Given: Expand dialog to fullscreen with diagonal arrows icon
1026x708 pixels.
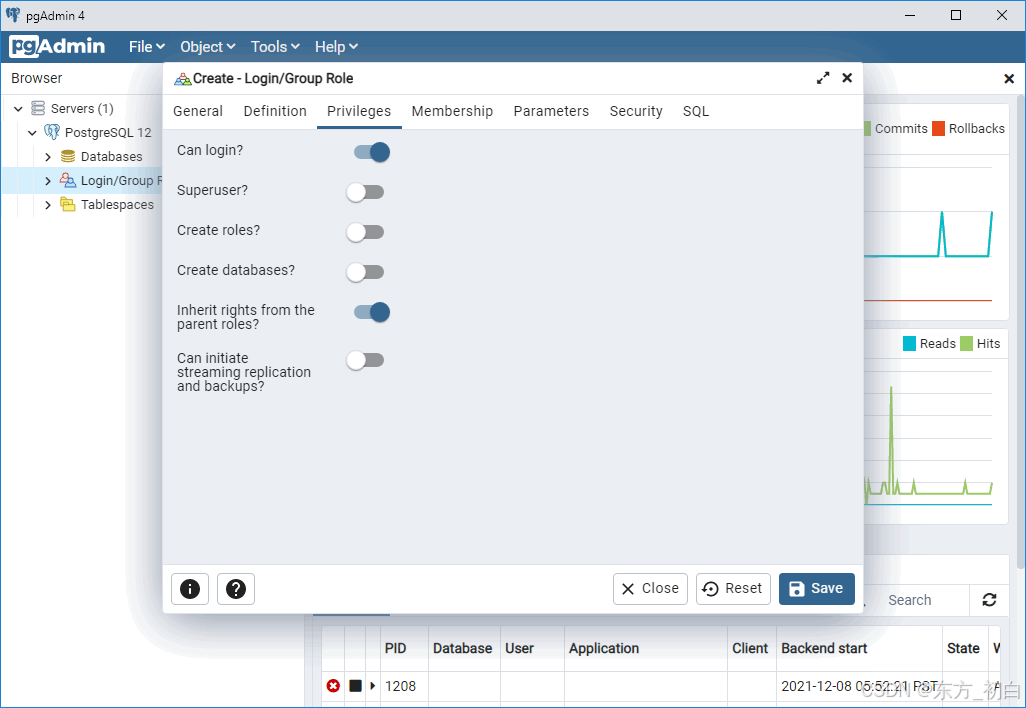Looking at the screenshot, I should coord(823,77).
